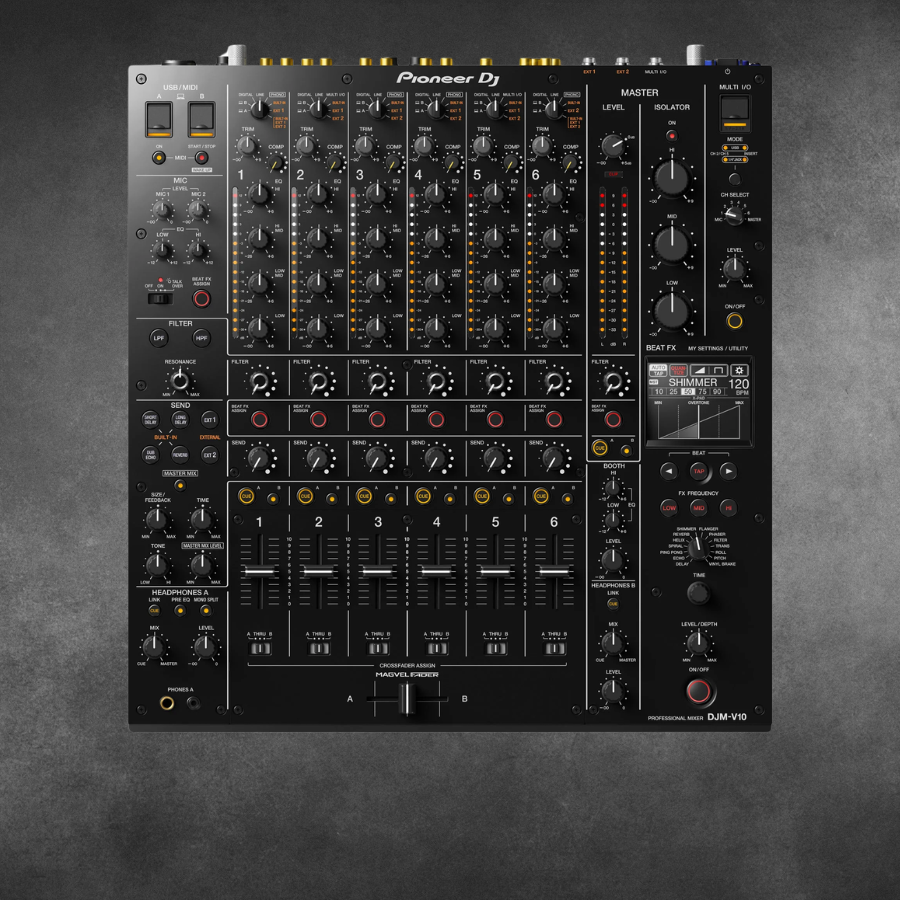The height and width of the screenshot is (900, 900).
Task: Click the filter RESONANCE knob
Action: pos(180,380)
